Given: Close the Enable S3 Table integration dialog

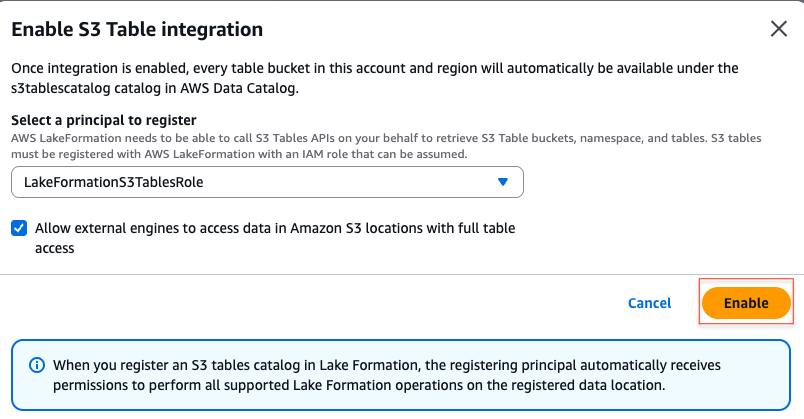Looking at the screenshot, I should (778, 29).
